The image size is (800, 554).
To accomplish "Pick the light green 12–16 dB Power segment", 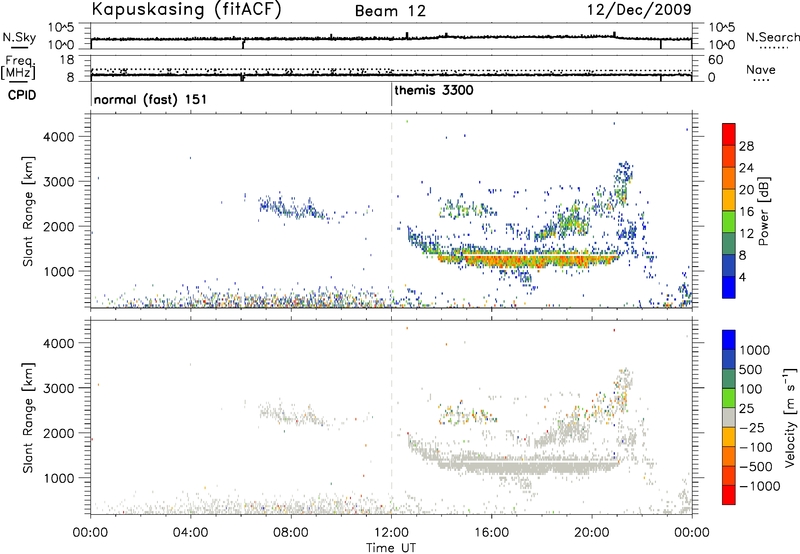I will click(729, 222).
